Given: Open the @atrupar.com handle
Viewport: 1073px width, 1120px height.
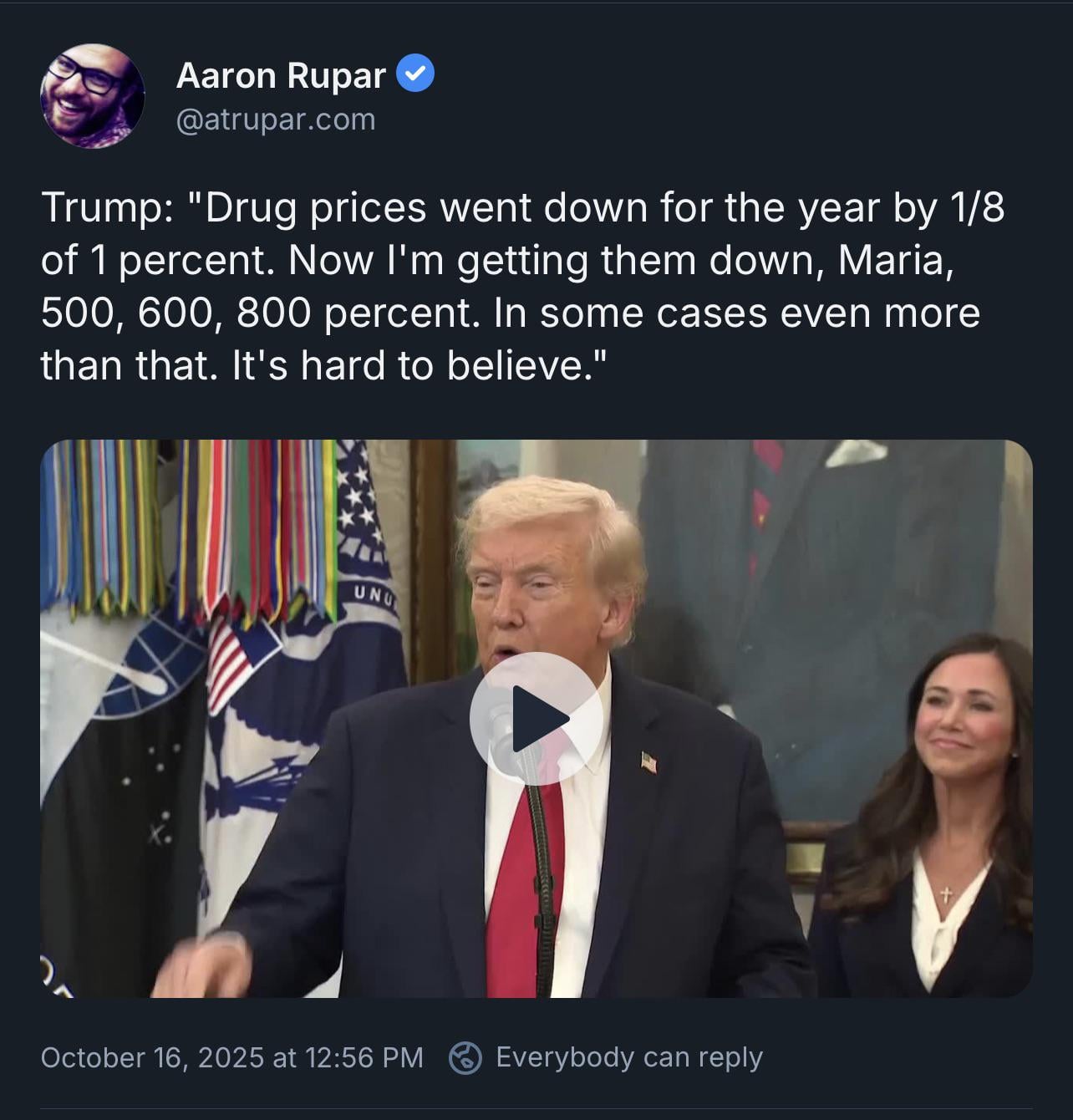Looking at the screenshot, I should pos(276,120).
